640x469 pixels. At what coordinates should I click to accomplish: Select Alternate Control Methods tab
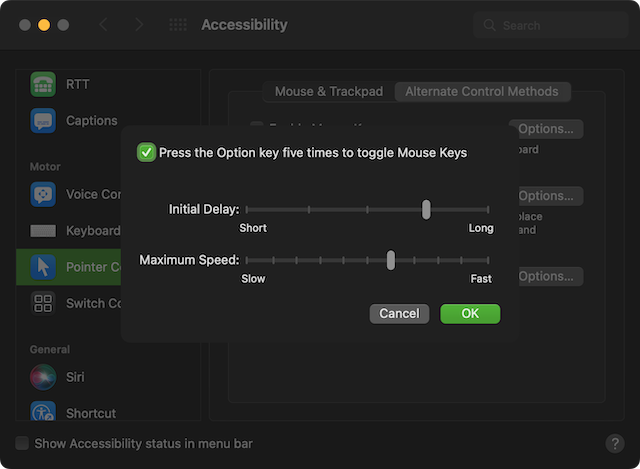pyautogui.click(x=482, y=92)
